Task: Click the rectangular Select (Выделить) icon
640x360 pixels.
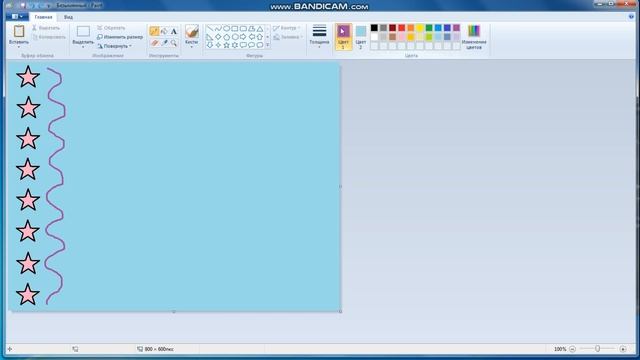Action: pos(83,31)
